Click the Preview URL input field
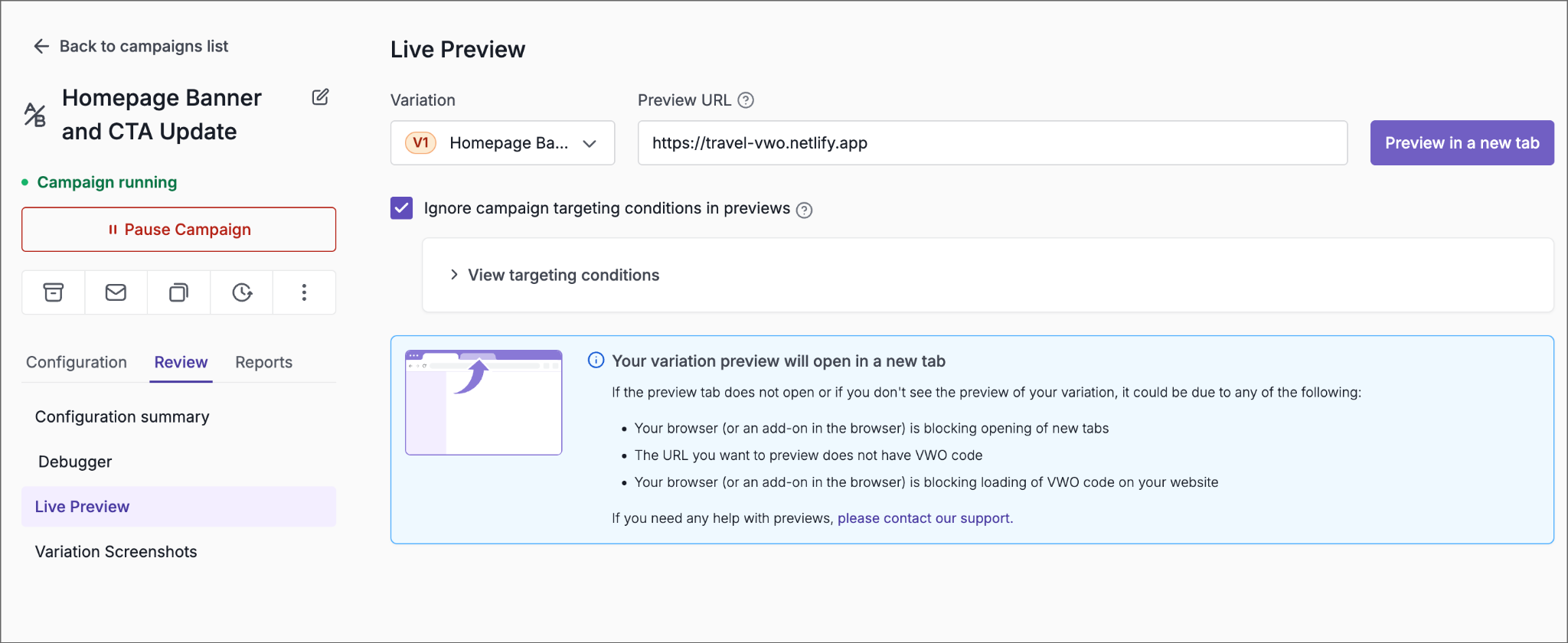1568x643 pixels. (x=992, y=143)
